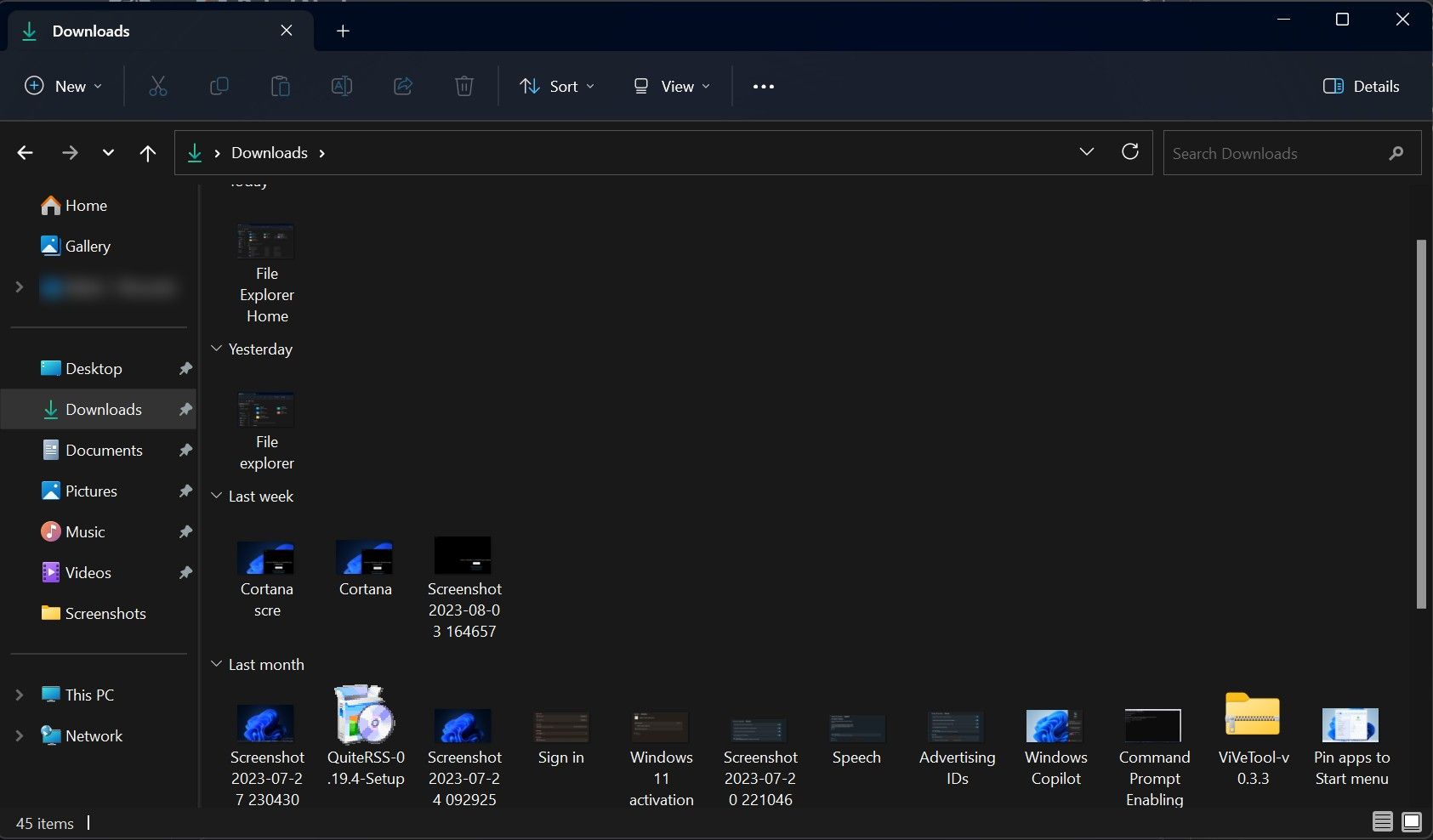
Task: Click the search magnifier in search box
Action: [1396, 153]
